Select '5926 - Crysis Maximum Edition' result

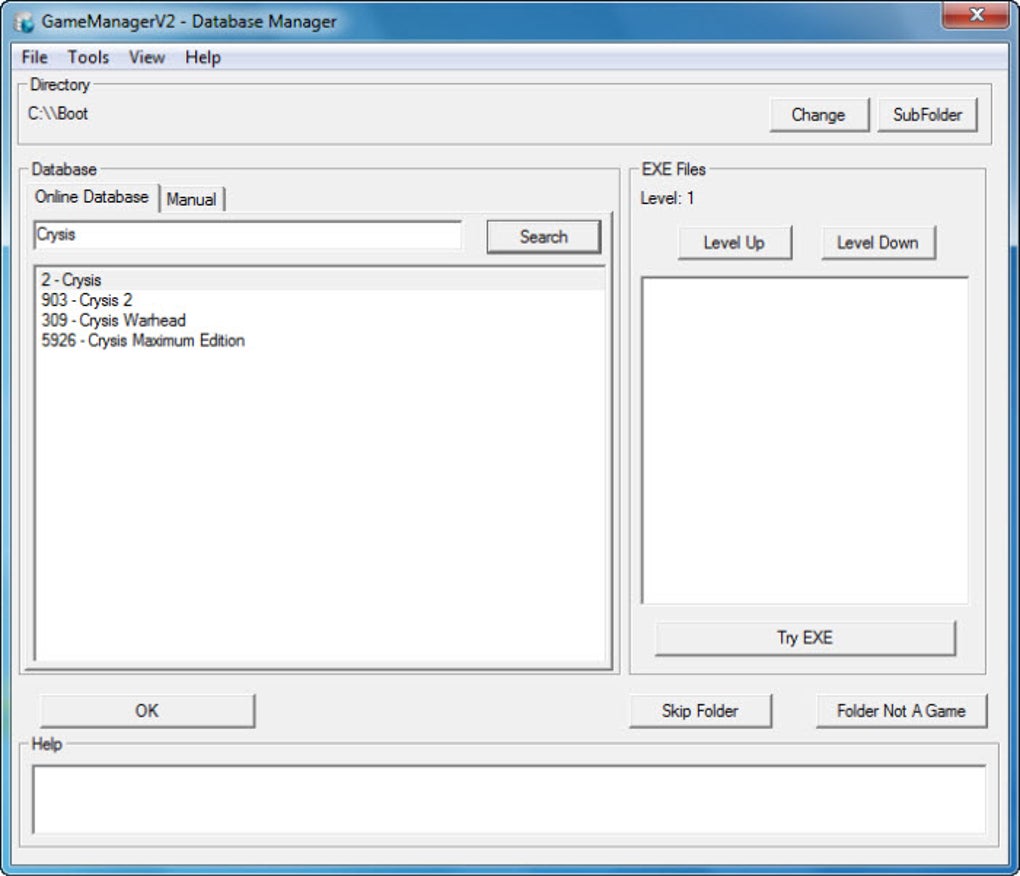pos(320,341)
